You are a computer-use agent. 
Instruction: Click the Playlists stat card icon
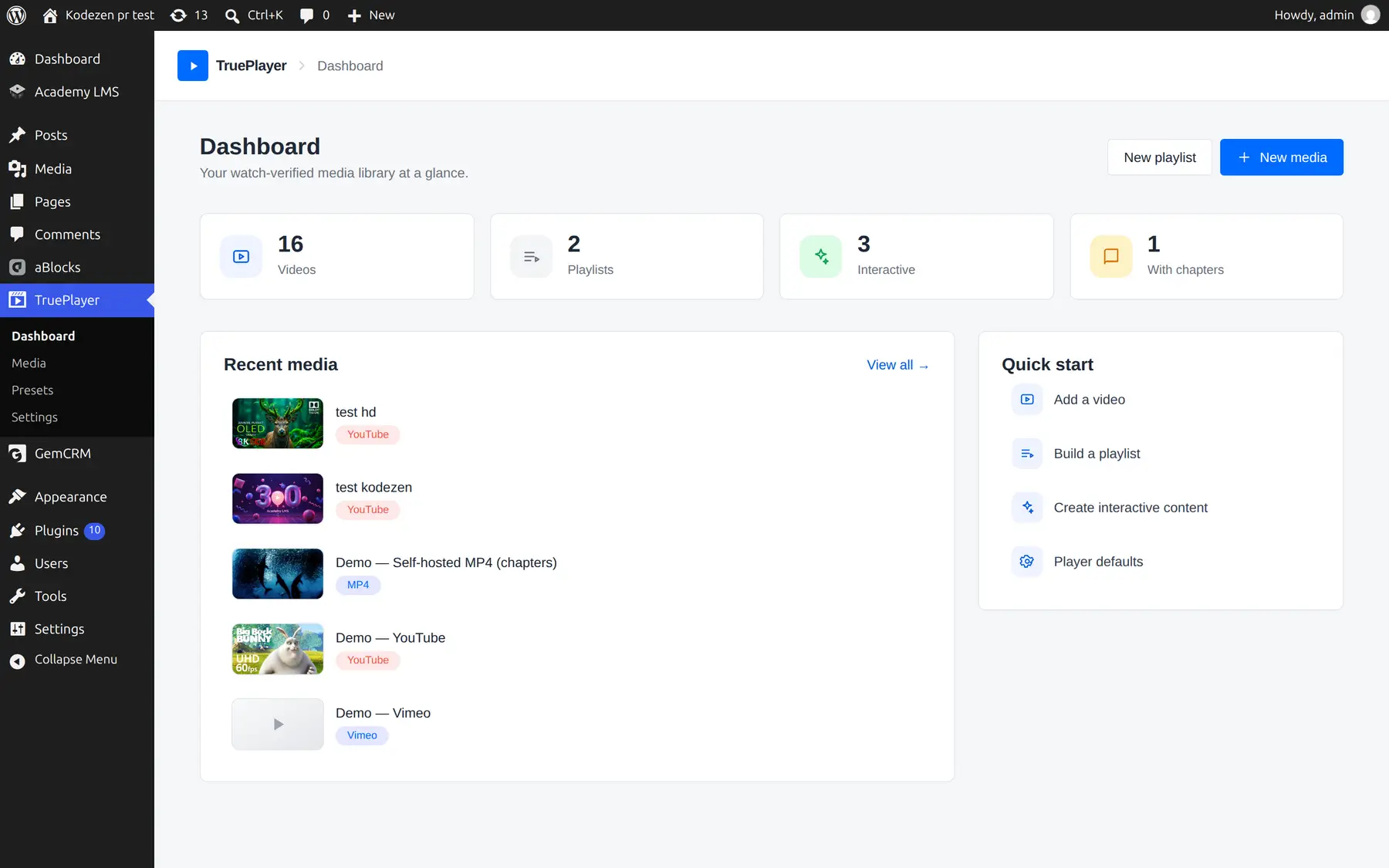(x=531, y=256)
